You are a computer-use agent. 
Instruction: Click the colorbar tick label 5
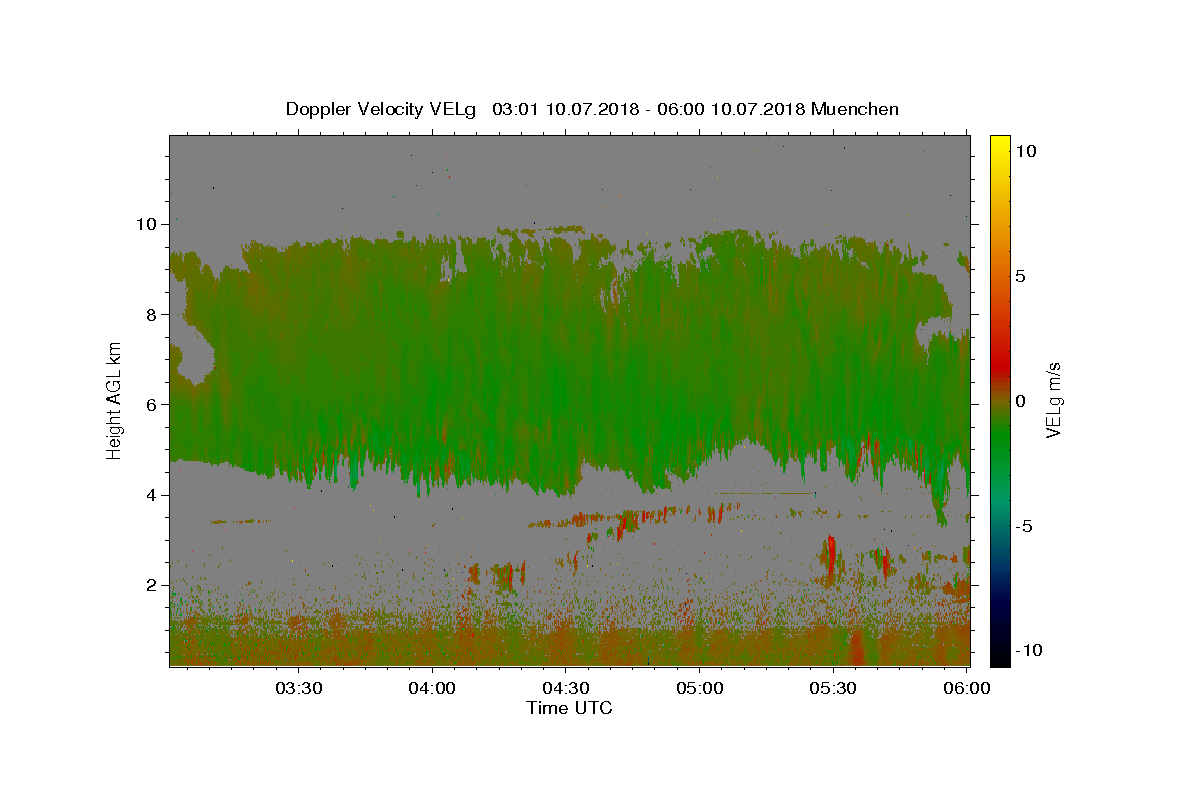click(x=1019, y=276)
